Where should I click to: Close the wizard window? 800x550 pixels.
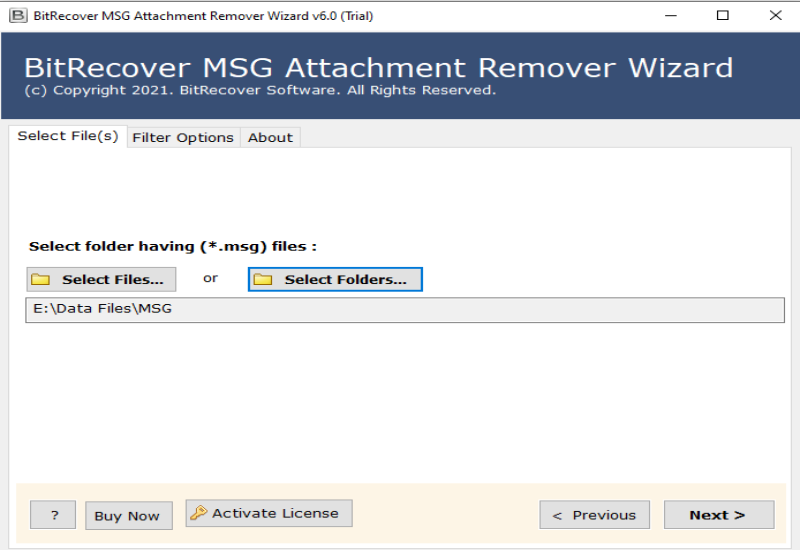[x=776, y=16]
